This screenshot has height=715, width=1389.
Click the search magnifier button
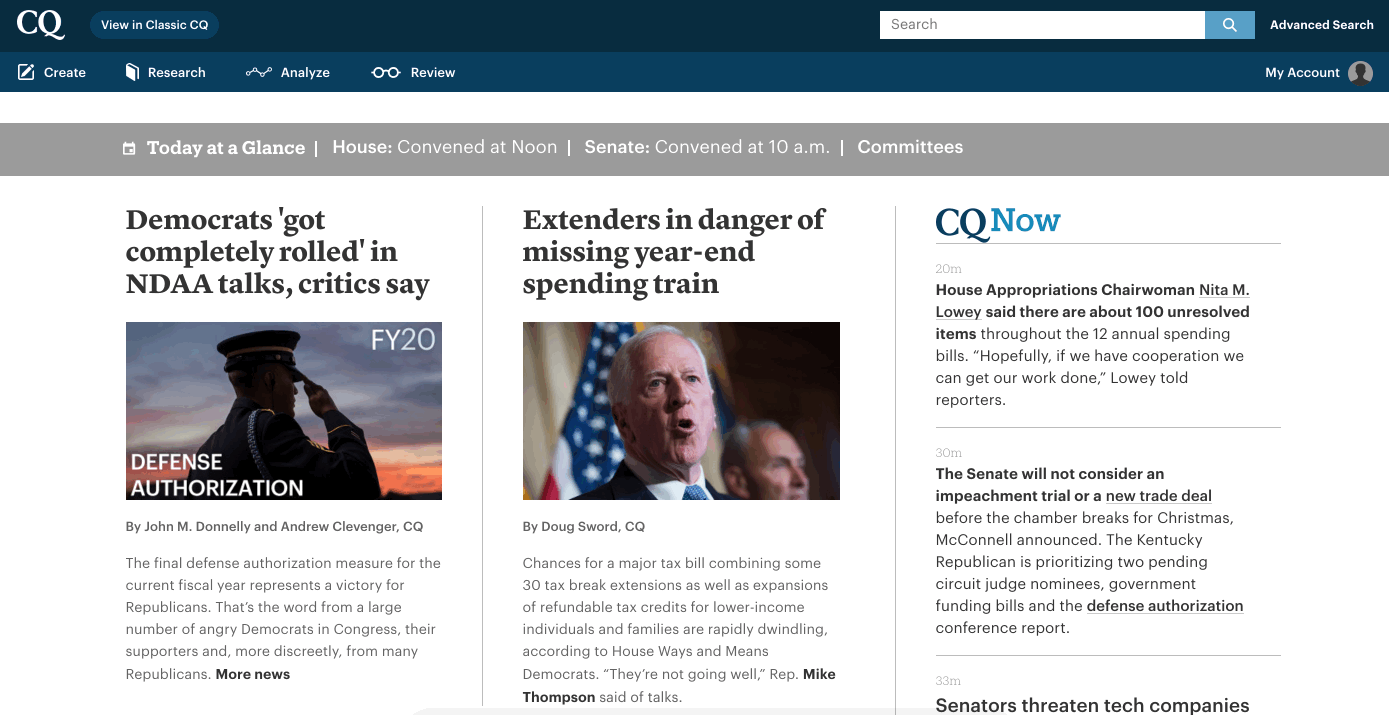pyautogui.click(x=1230, y=25)
